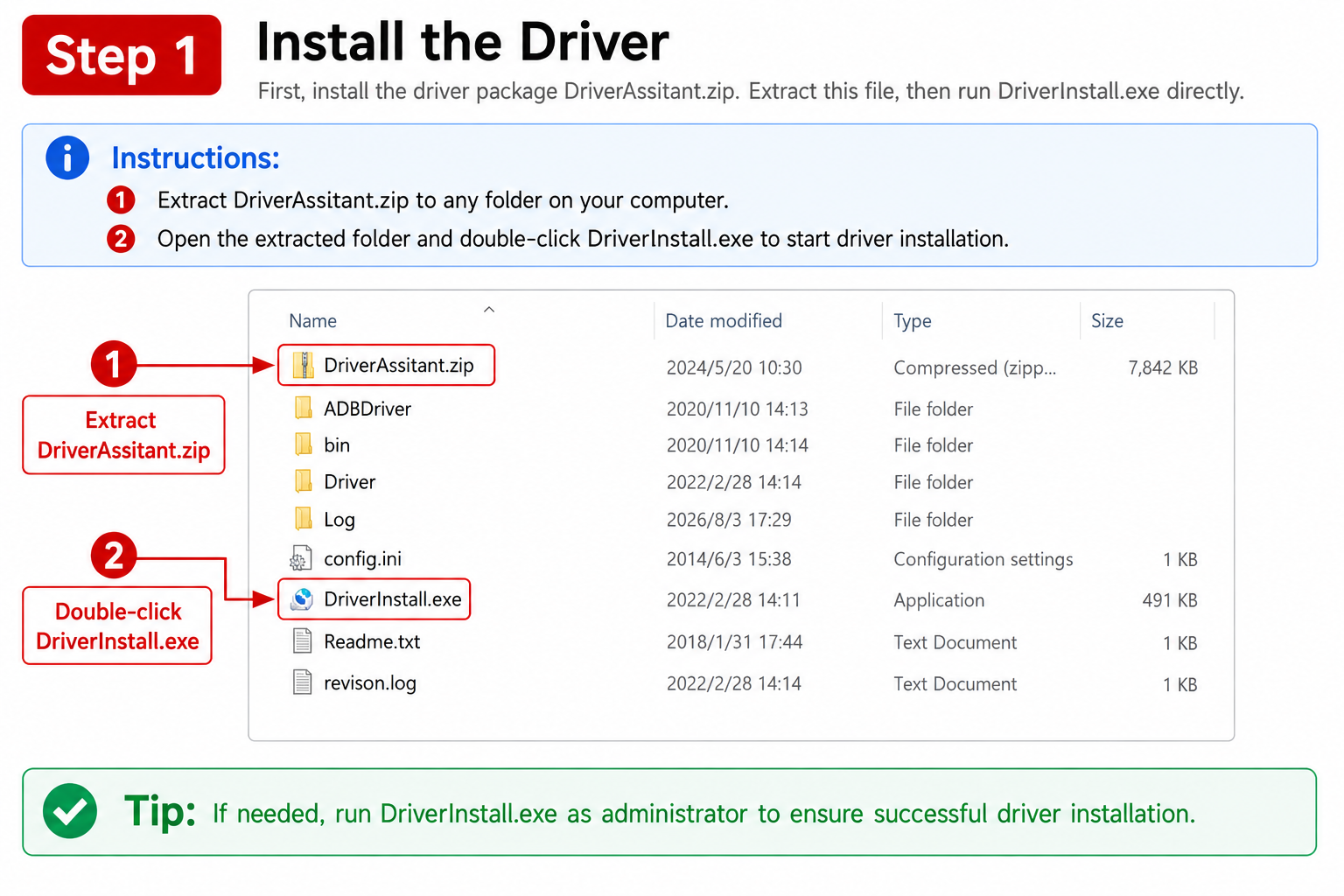
Task: Sort files by the Type column header
Action: click(912, 321)
